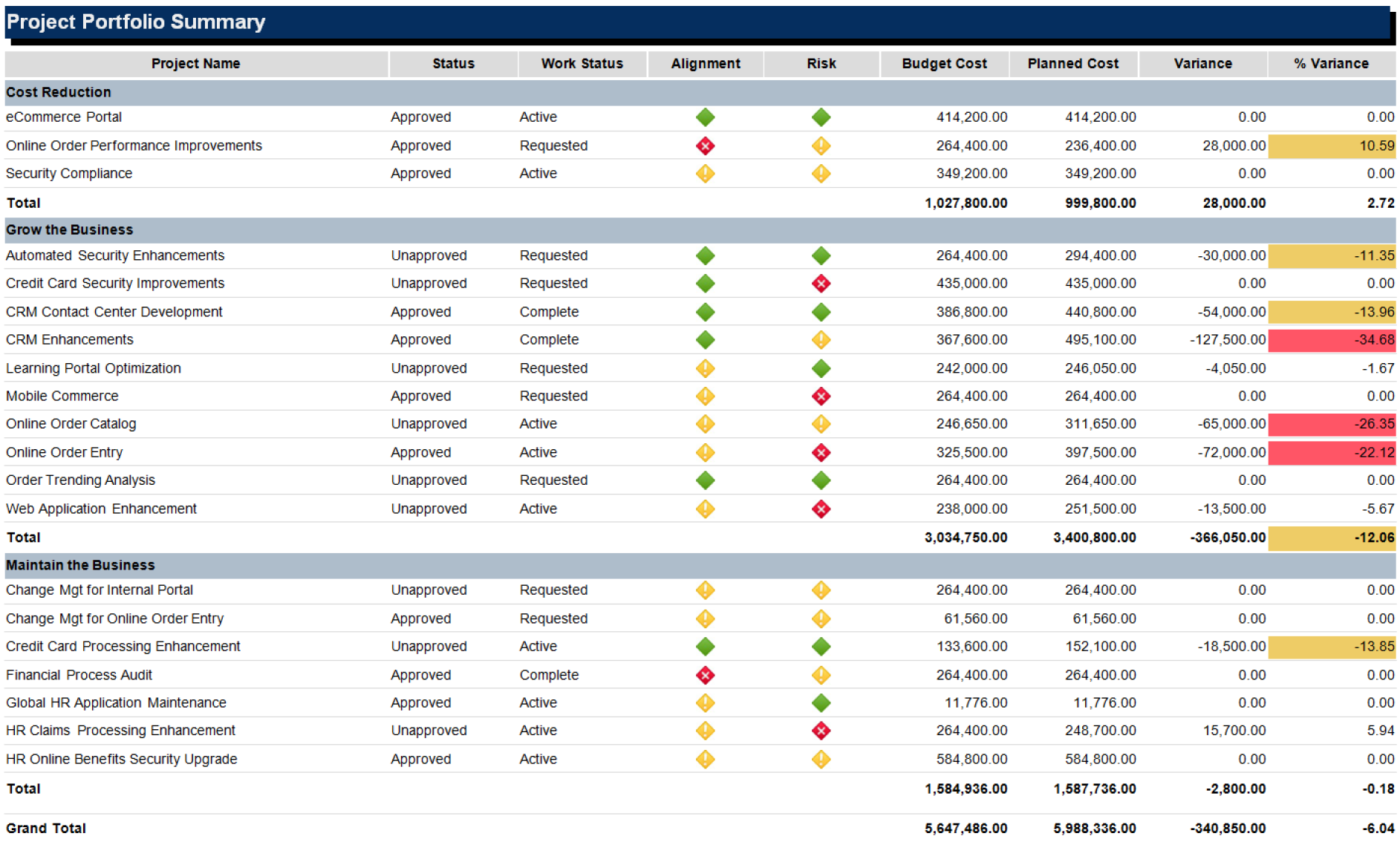Click the Alignment icon for Change Mgt for Internal Portal
This screenshot has height=842, width=1400.
[x=705, y=590]
